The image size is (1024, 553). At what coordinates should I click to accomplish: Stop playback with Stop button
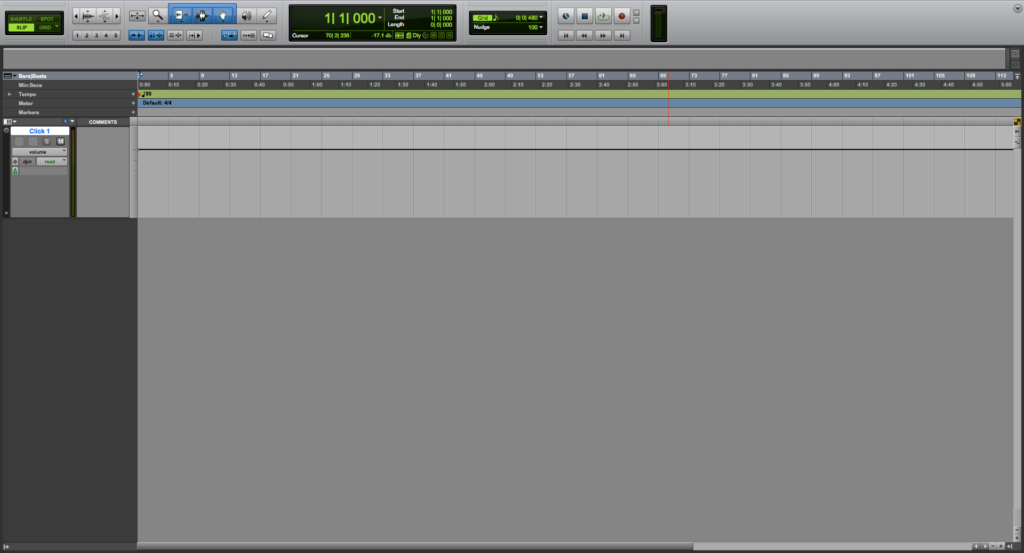(x=584, y=16)
